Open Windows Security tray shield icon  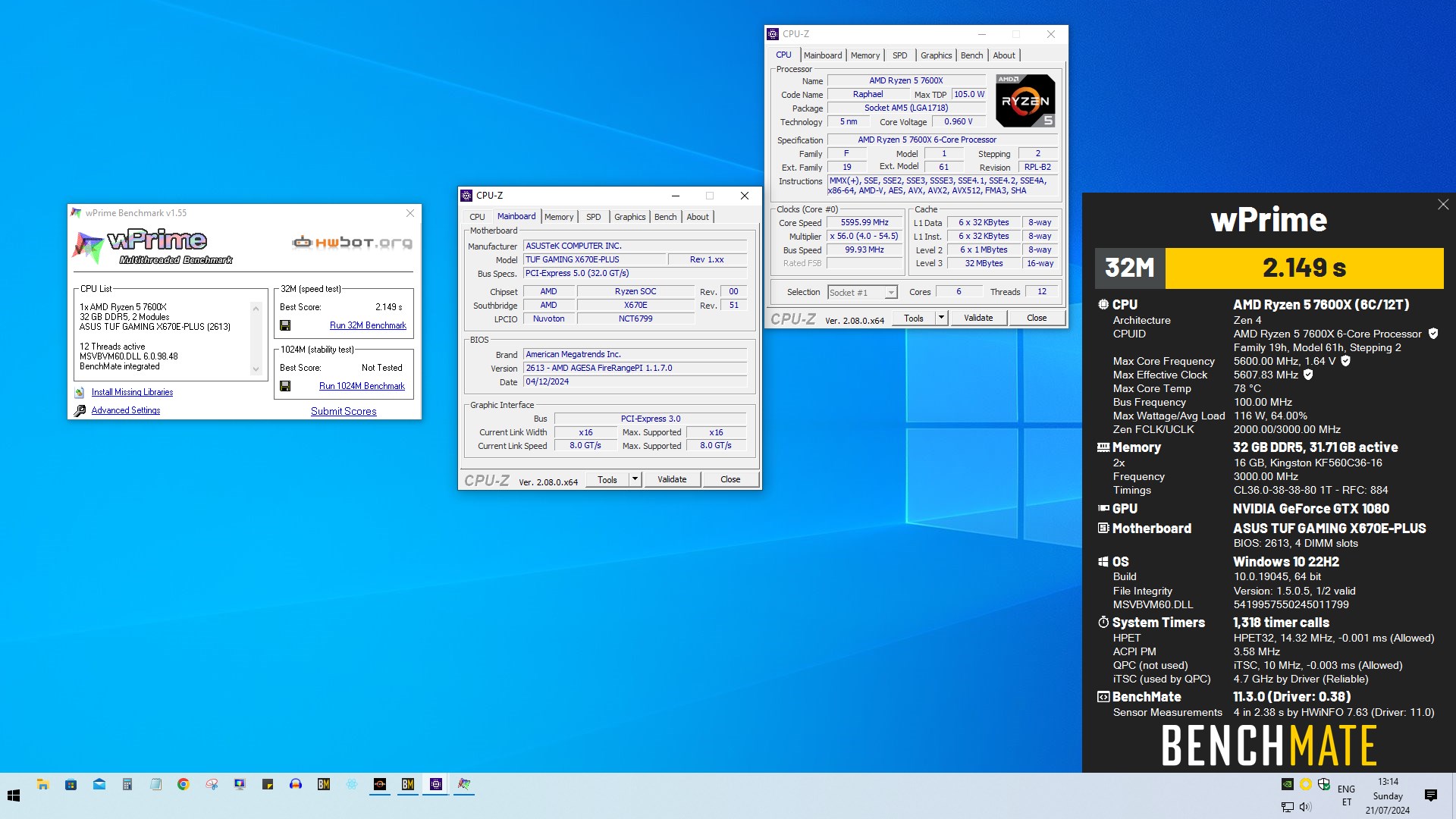coord(1324,784)
